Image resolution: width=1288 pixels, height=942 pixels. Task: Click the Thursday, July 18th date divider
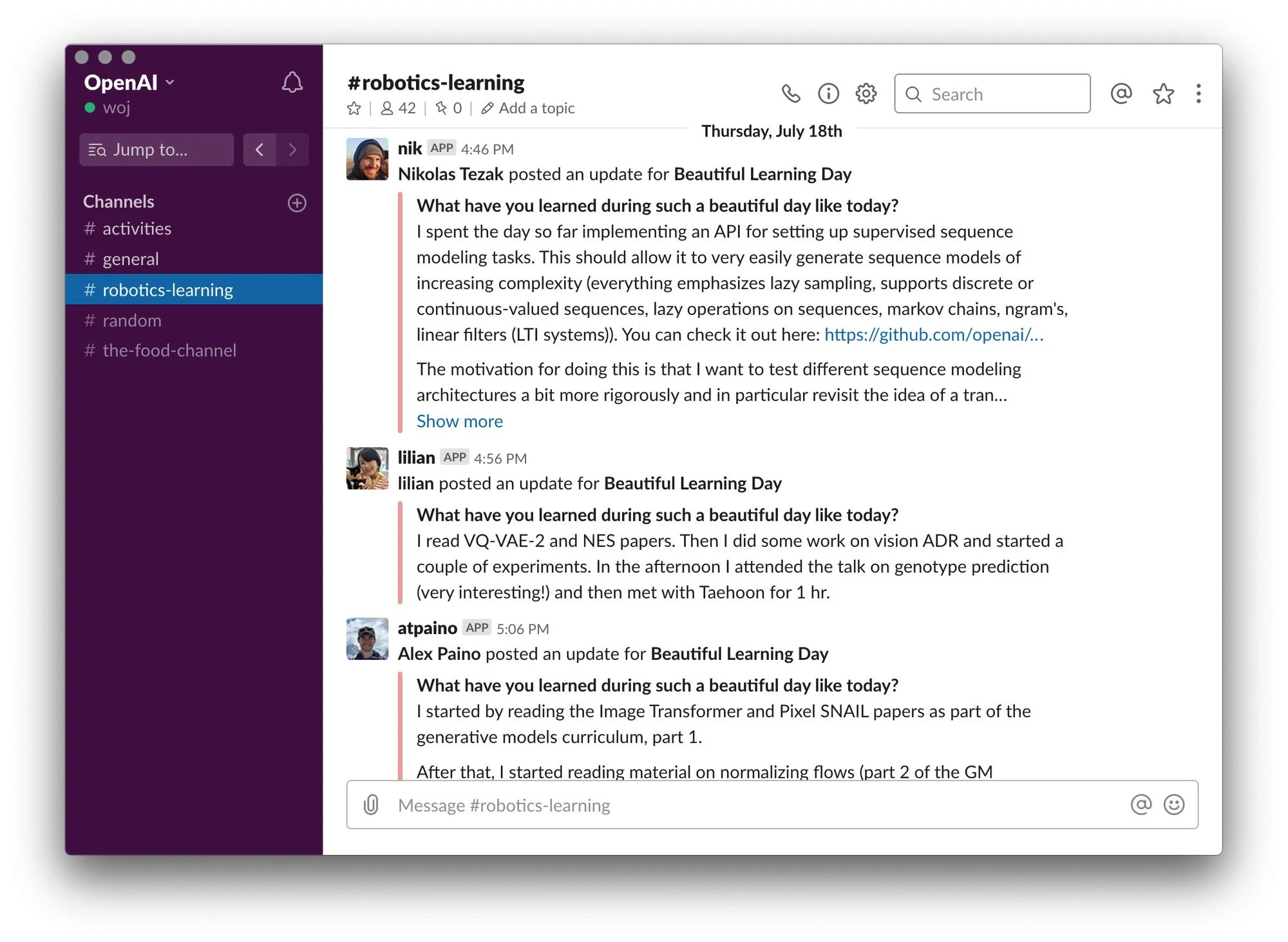point(772,131)
